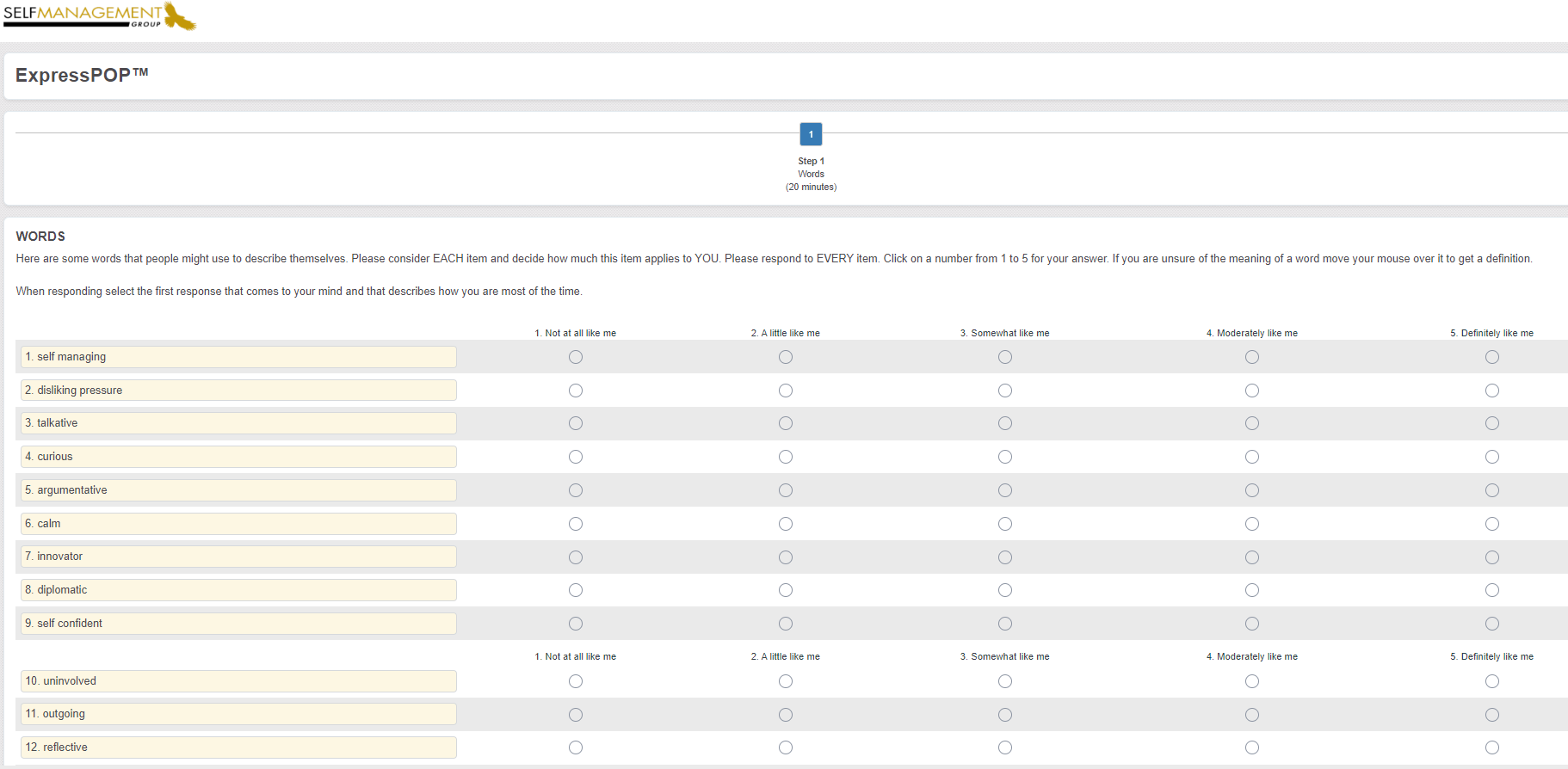Mark 'reflective' as Not at all like me
The image size is (1568, 769).
point(576,747)
